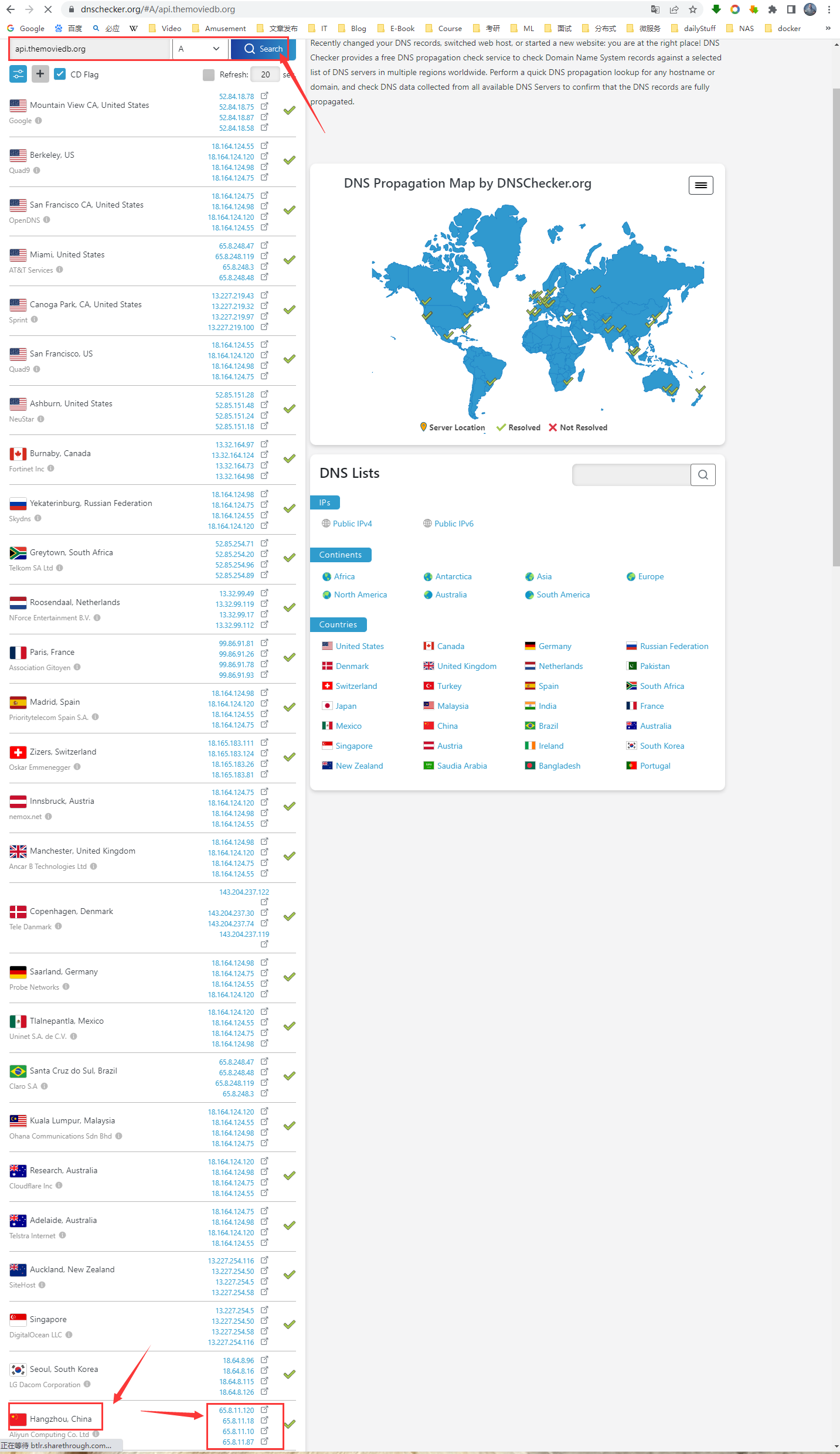Open the docker bookmarks folder
840x1454 pixels.
tap(783, 28)
